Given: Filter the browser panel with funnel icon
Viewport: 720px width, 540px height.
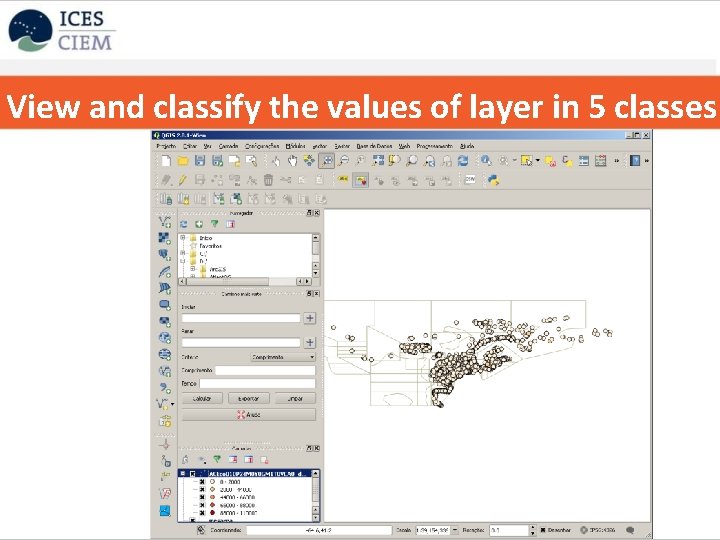Looking at the screenshot, I should (214, 224).
